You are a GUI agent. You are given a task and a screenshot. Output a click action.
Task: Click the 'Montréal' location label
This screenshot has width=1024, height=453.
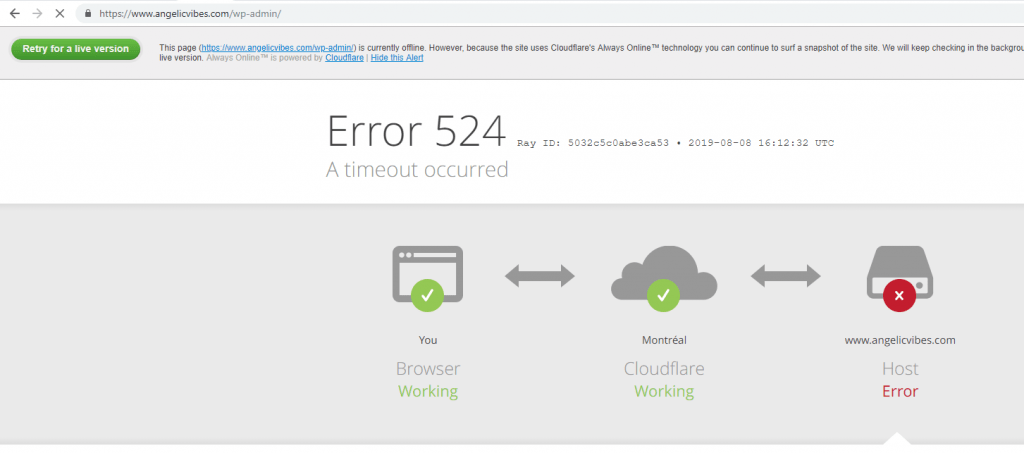coord(664,340)
